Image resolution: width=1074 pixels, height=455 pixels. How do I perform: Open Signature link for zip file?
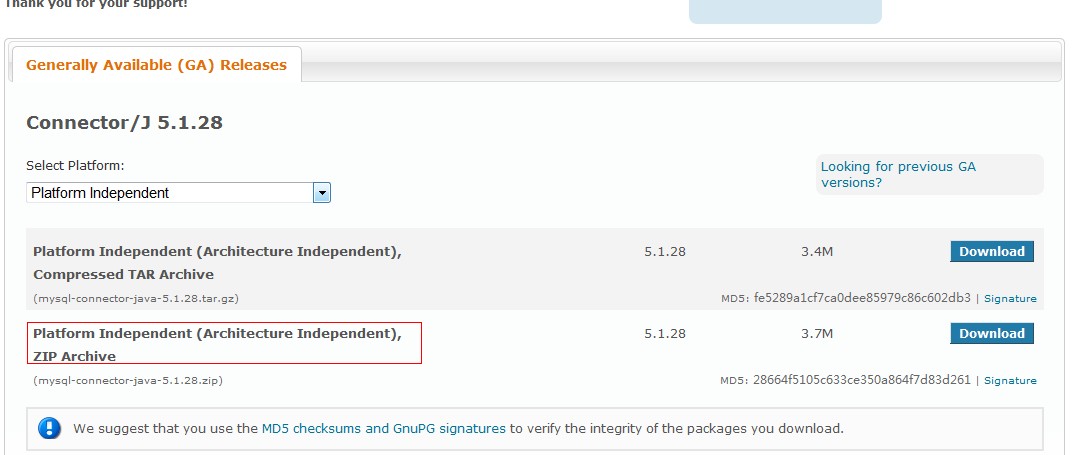[x=1010, y=381]
